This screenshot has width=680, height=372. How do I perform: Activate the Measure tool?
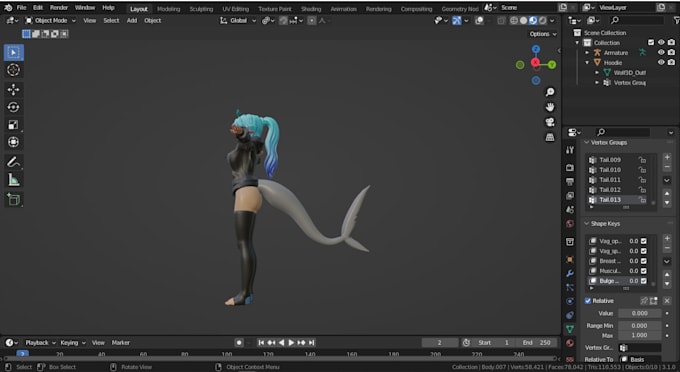(x=14, y=179)
